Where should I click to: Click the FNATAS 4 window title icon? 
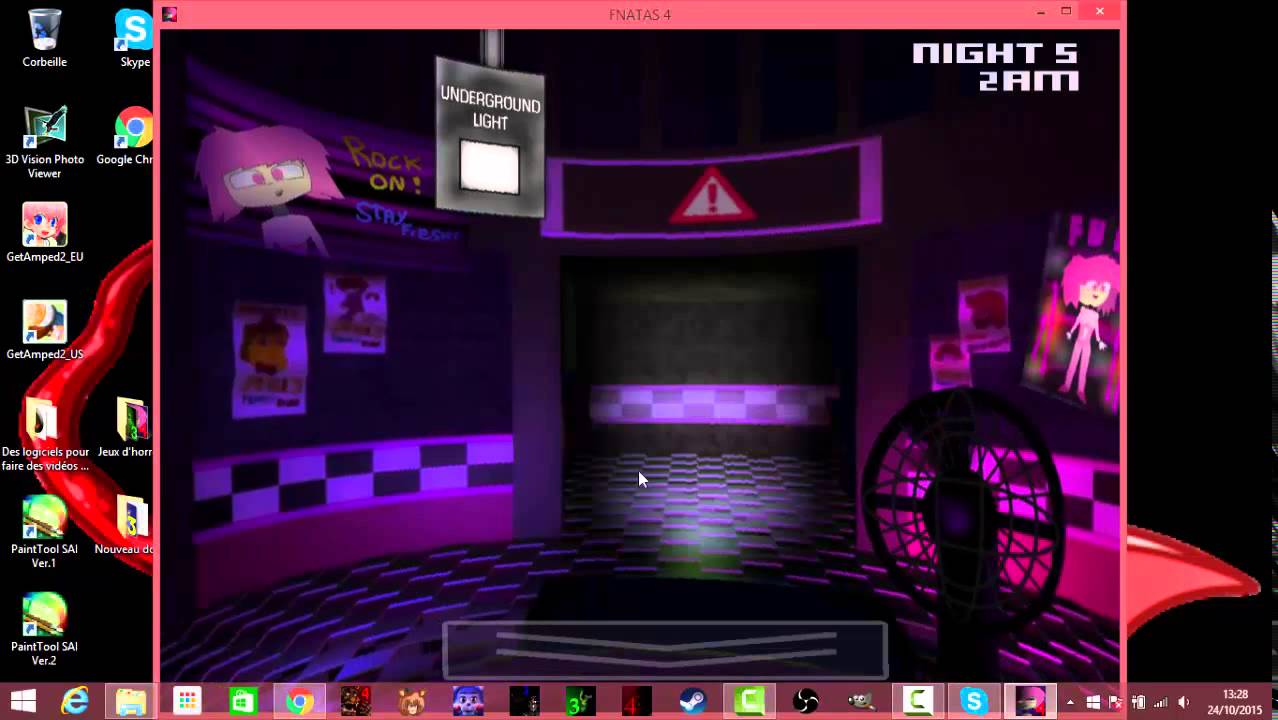pos(170,14)
